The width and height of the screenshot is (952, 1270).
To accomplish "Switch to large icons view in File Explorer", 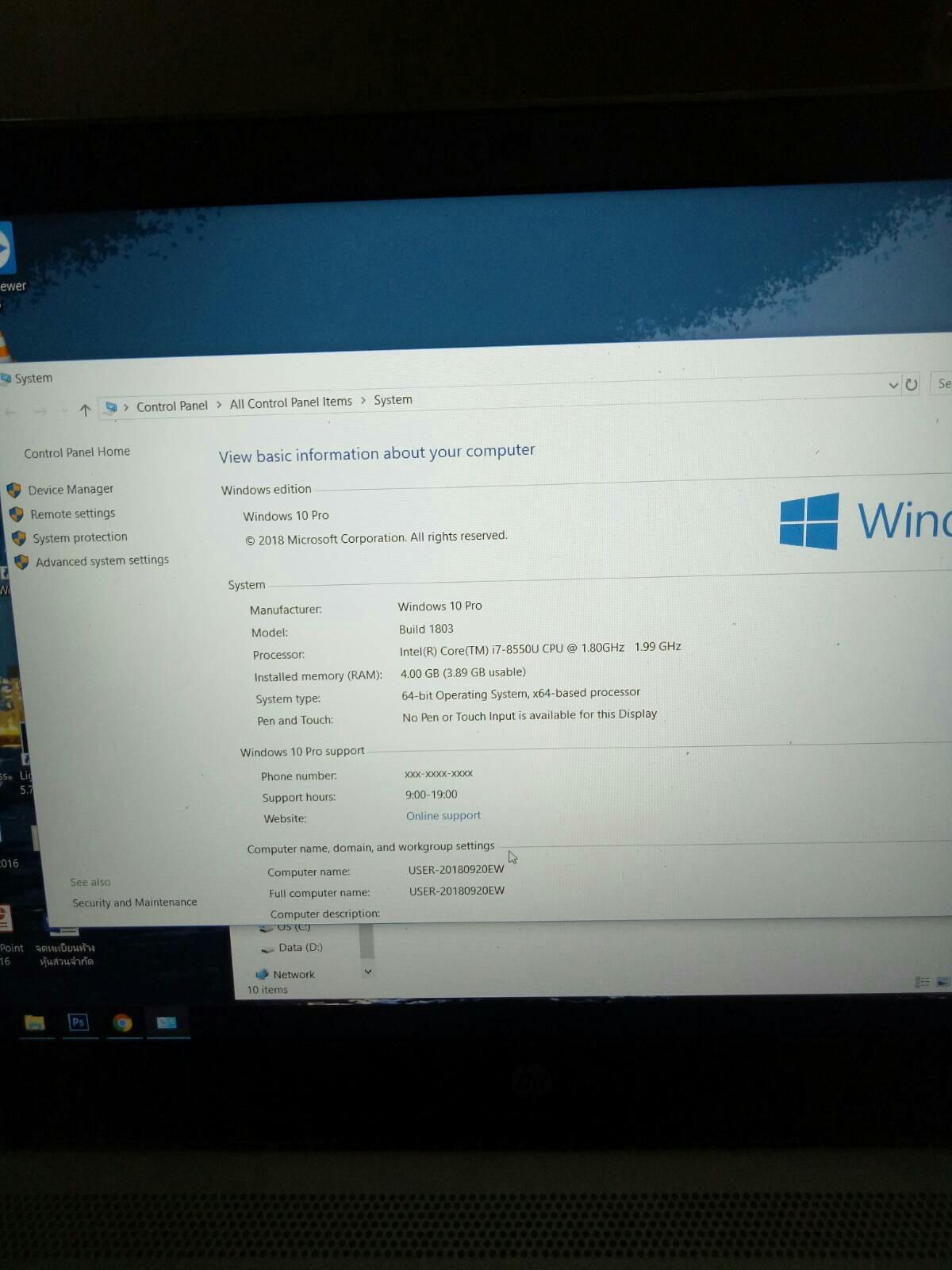I will (942, 982).
